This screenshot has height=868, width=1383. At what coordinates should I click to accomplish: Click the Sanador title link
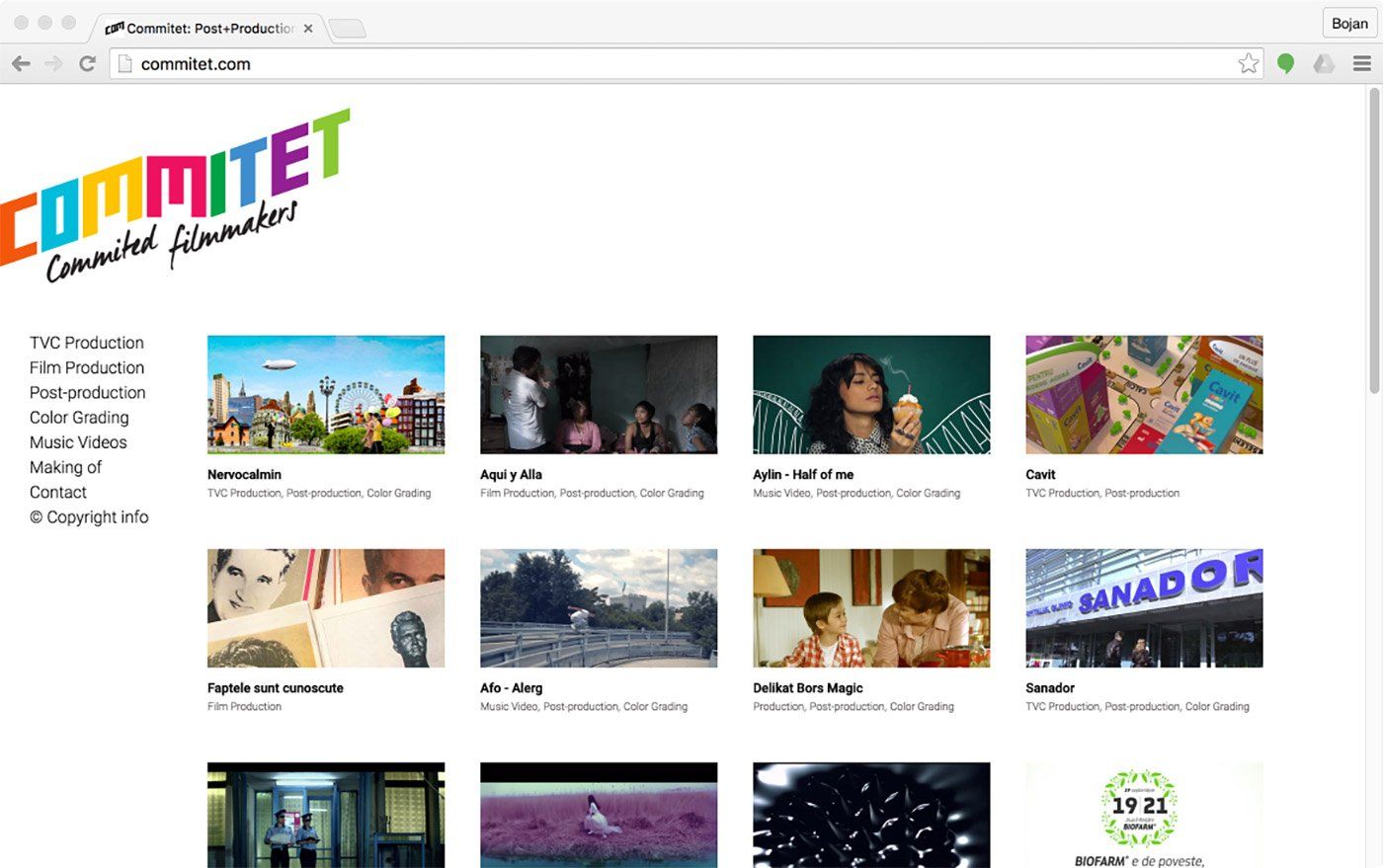pos(1050,688)
